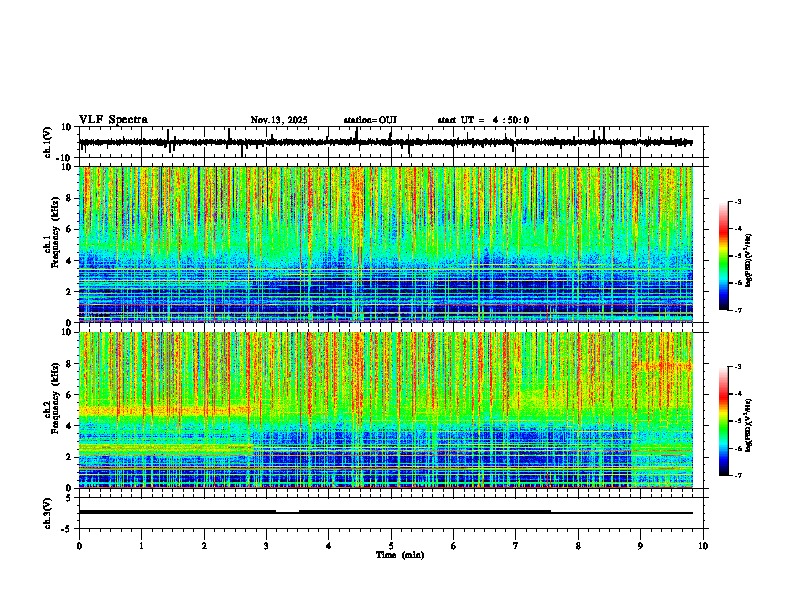
Task: Click the "station=OUJ" header label
Action: 370,120
